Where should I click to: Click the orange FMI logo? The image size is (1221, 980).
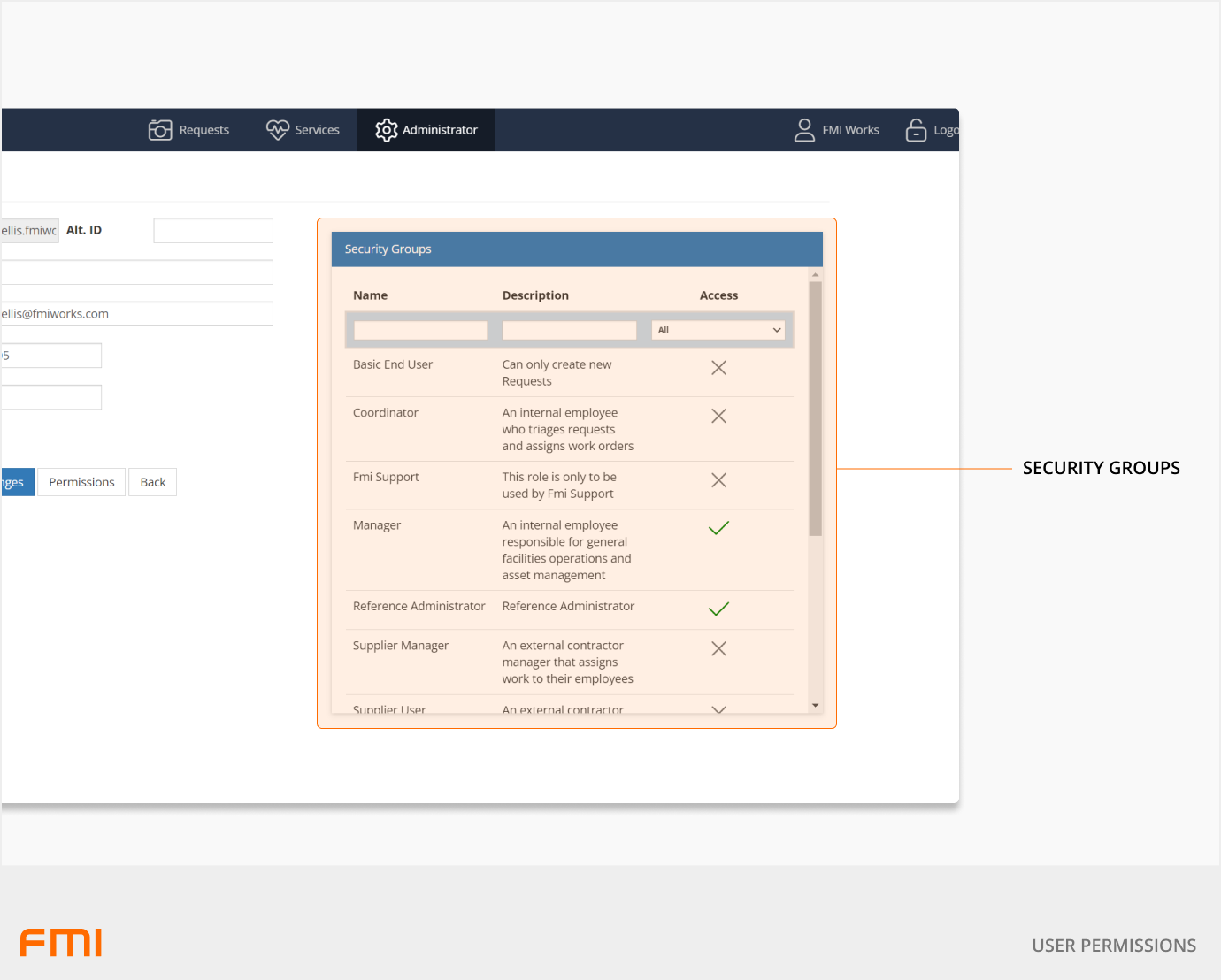(x=61, y=943)
